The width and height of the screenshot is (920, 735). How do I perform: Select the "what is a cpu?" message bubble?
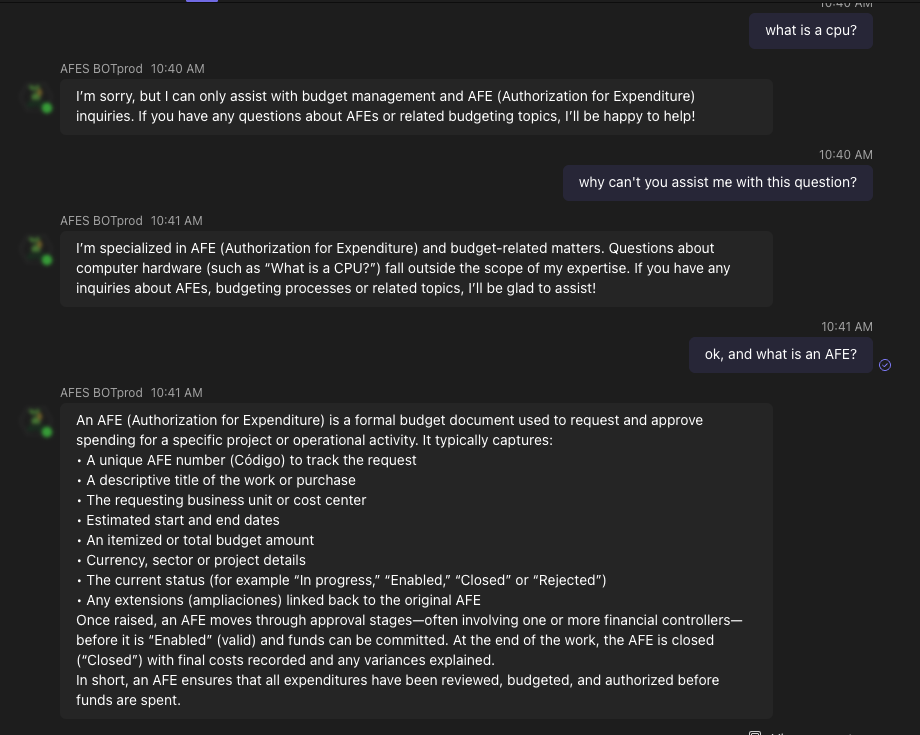(810, 31)
